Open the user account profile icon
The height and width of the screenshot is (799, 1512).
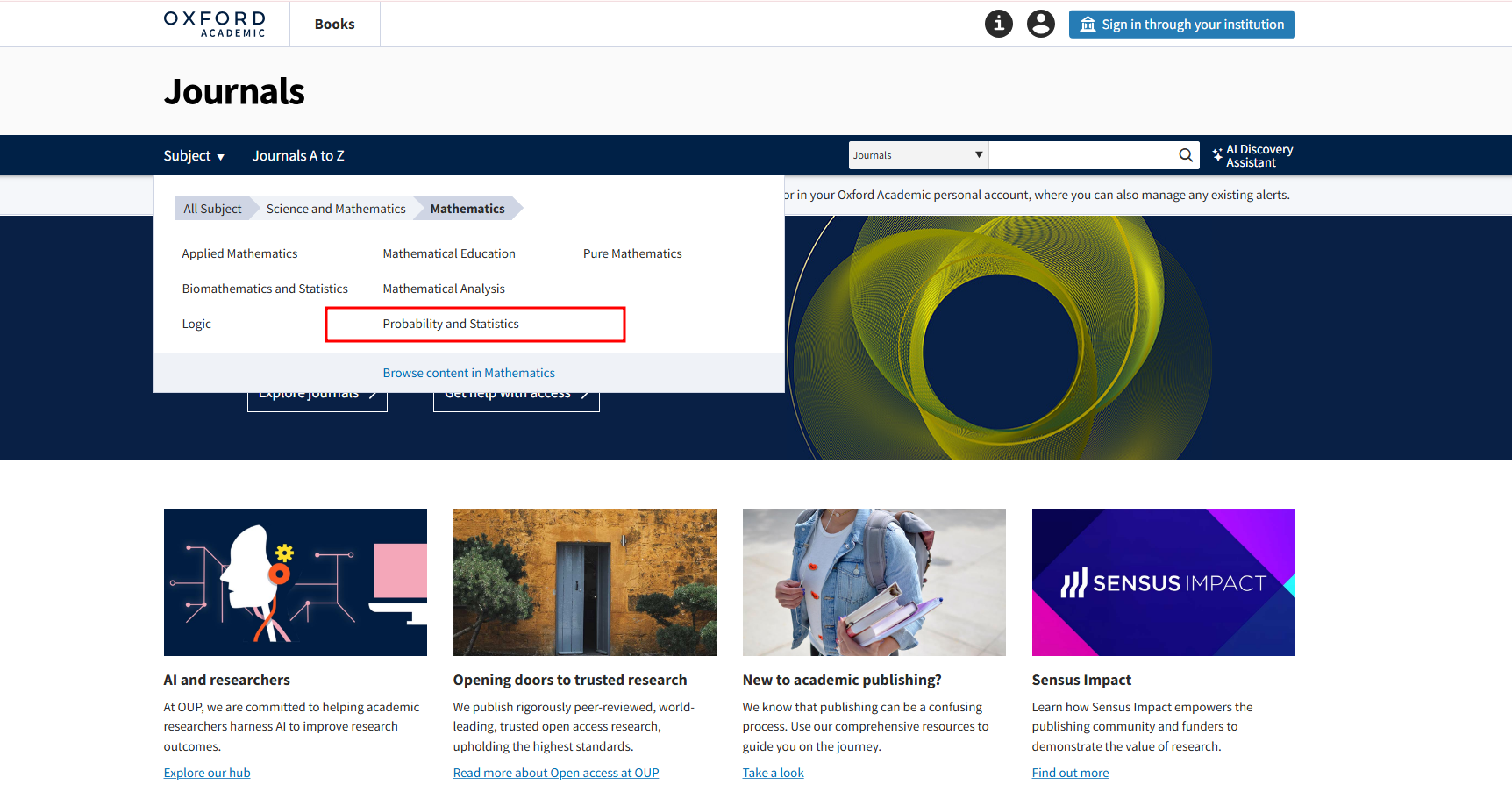(x=1041, y=24)
